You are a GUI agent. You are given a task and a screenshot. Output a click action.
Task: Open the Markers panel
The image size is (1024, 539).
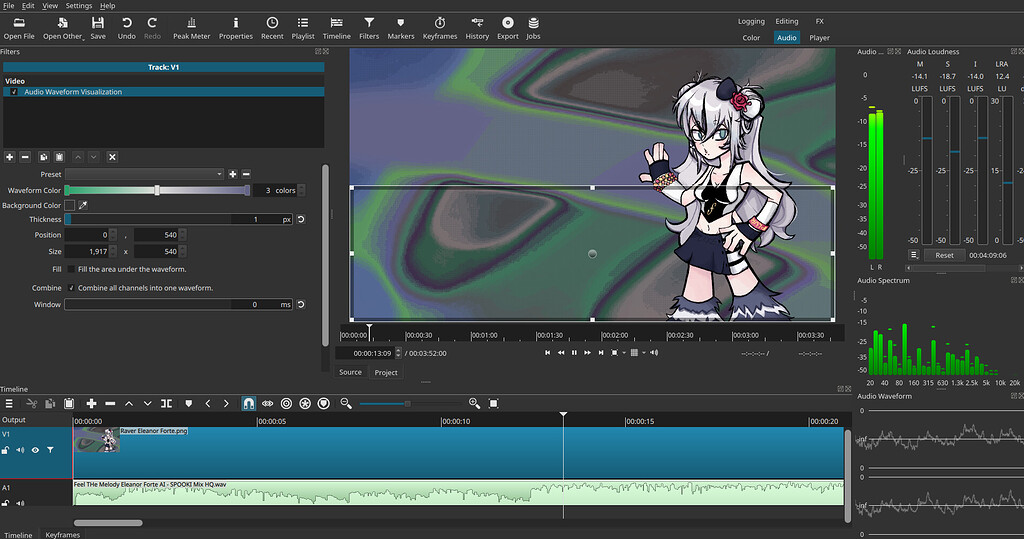coord(401,28)
